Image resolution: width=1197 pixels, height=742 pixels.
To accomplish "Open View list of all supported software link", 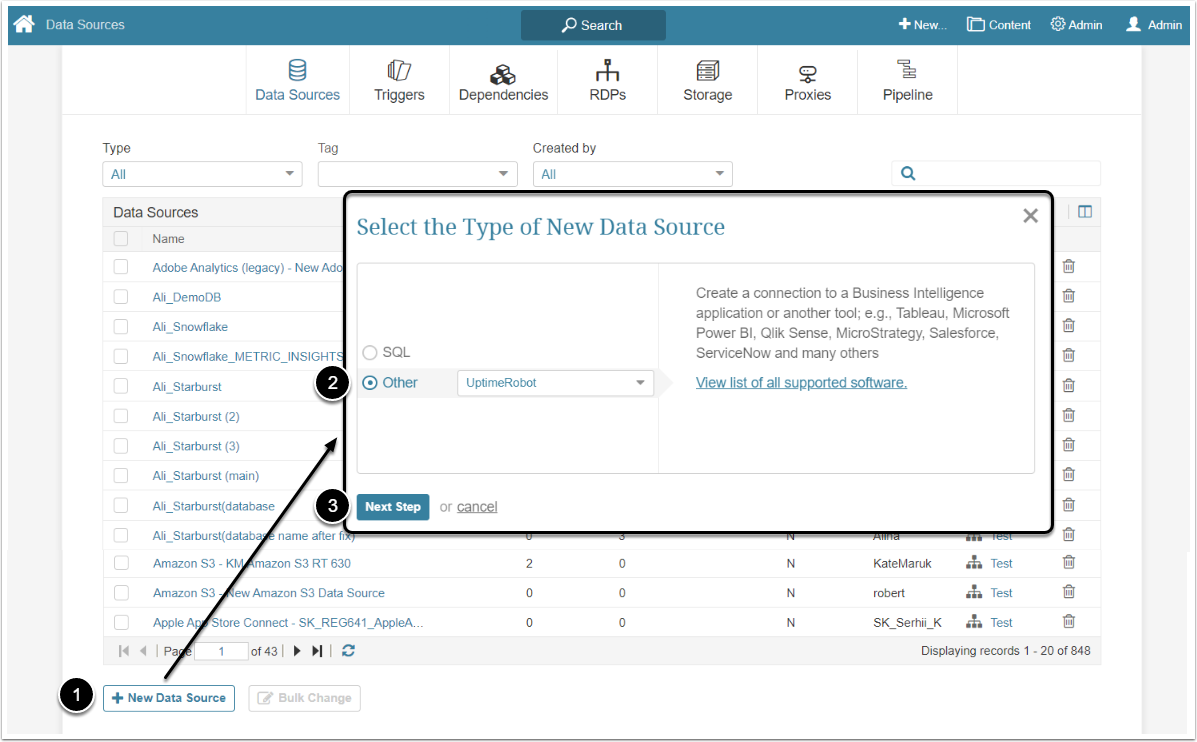I will pos(801,383).
